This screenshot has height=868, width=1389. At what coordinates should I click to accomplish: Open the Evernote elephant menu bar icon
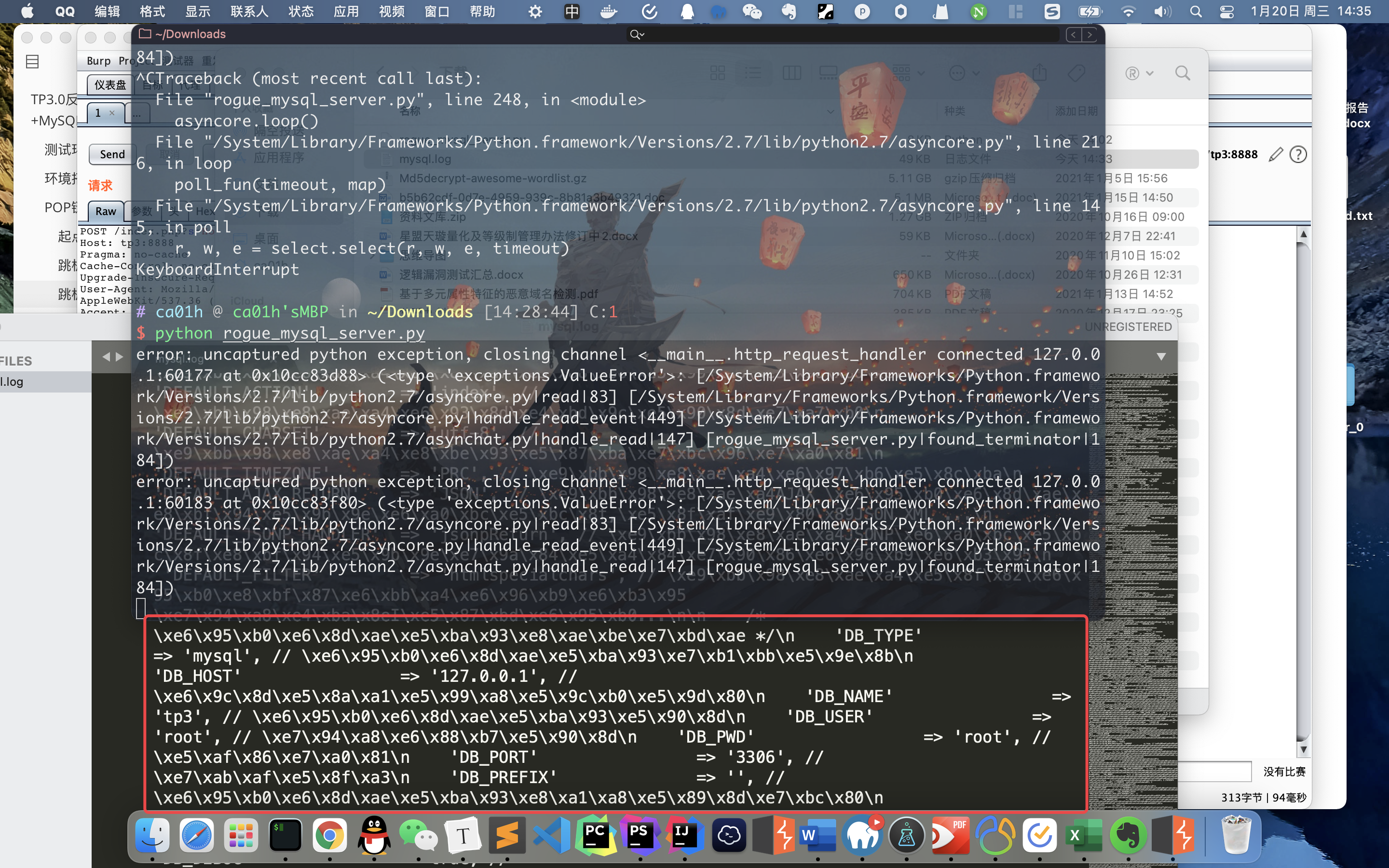(789, 12)
